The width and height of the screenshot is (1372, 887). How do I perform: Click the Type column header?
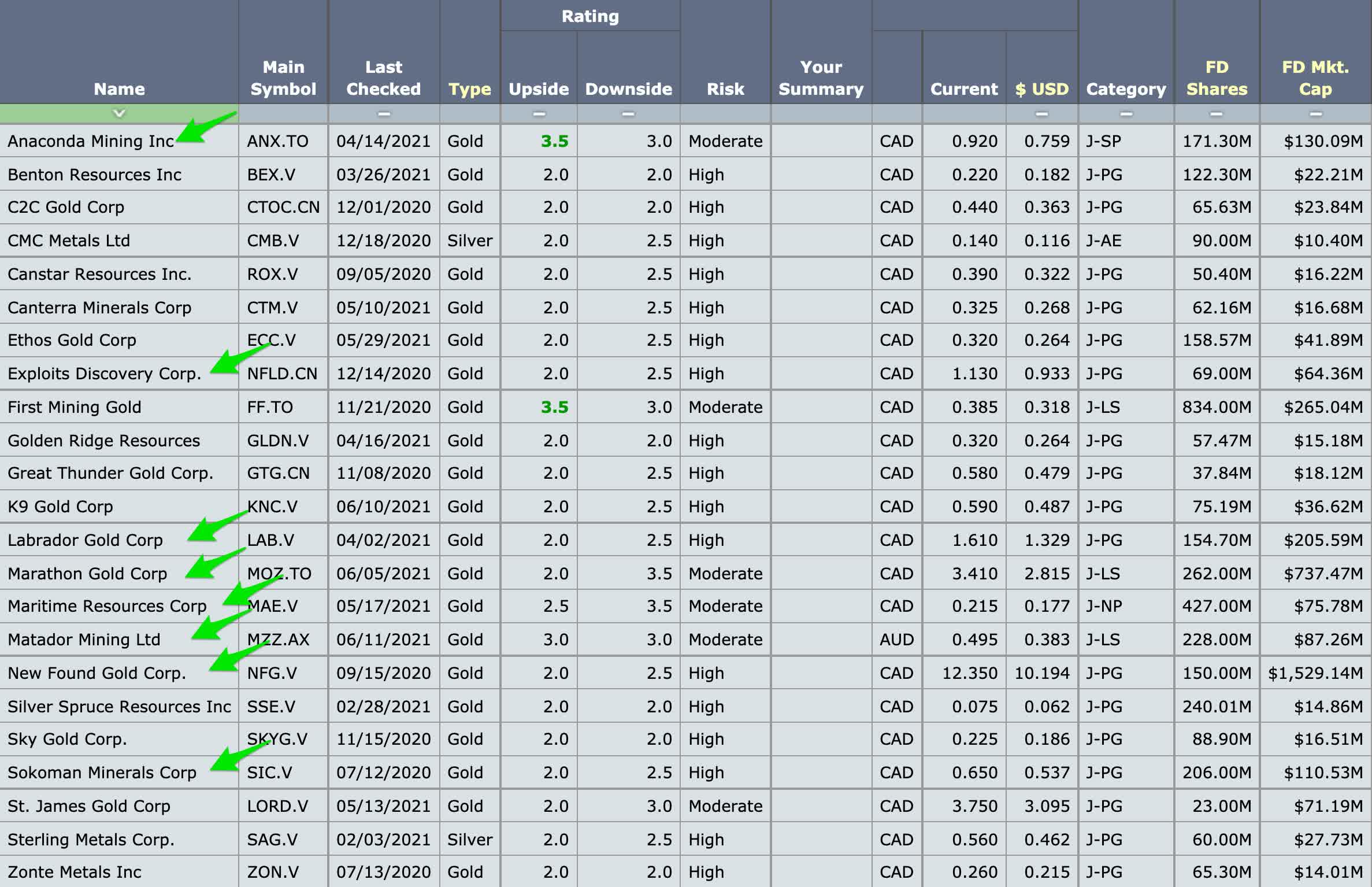(469, 89)
